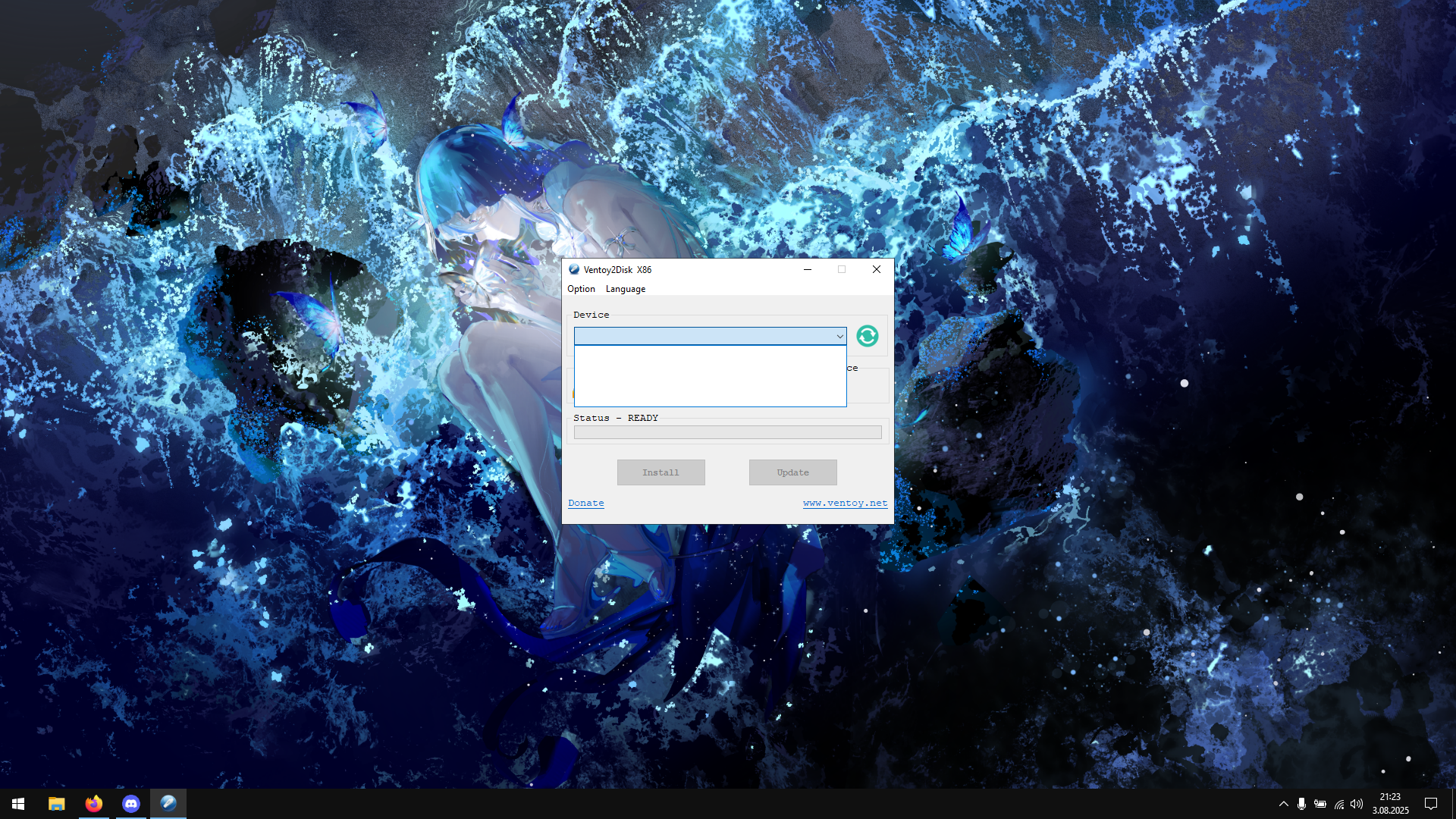Open Discord from the taskbar
The height and width of the screenshot is (819, 1456).
pos(130,804)
